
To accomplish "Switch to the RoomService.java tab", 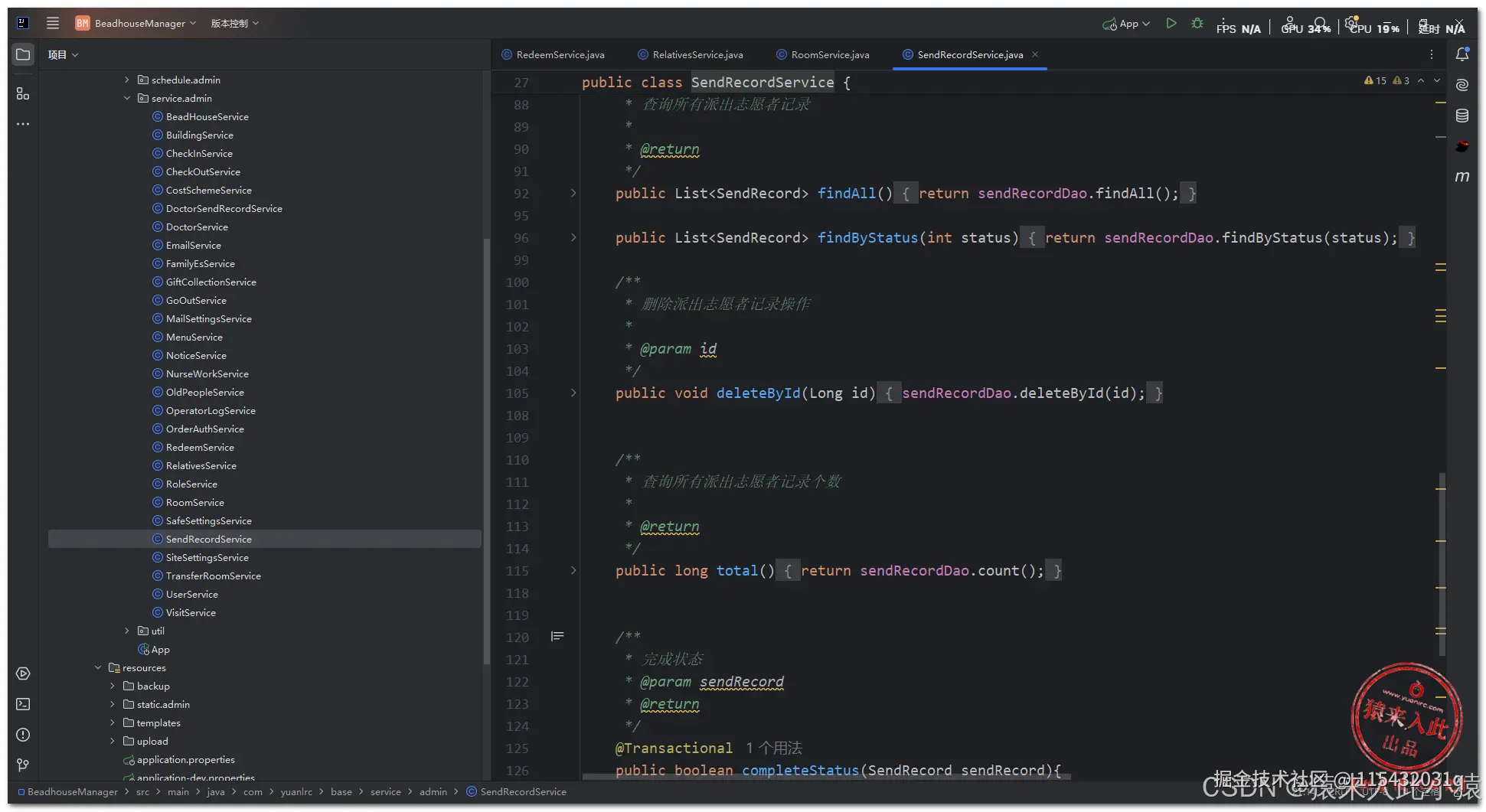I will pyautogui.click(x=822, y=54).
